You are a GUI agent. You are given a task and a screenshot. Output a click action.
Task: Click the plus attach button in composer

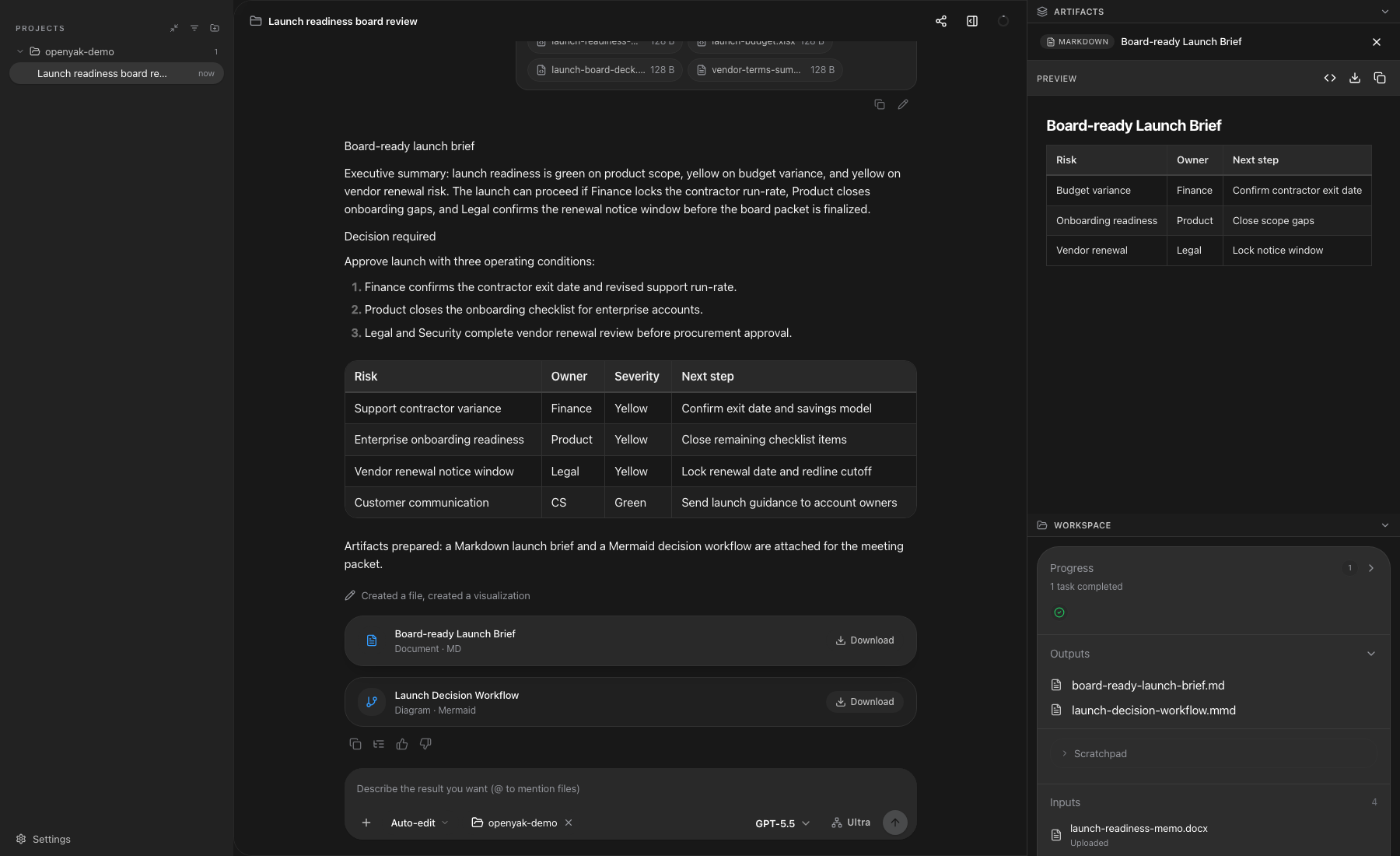pos(366,823)
